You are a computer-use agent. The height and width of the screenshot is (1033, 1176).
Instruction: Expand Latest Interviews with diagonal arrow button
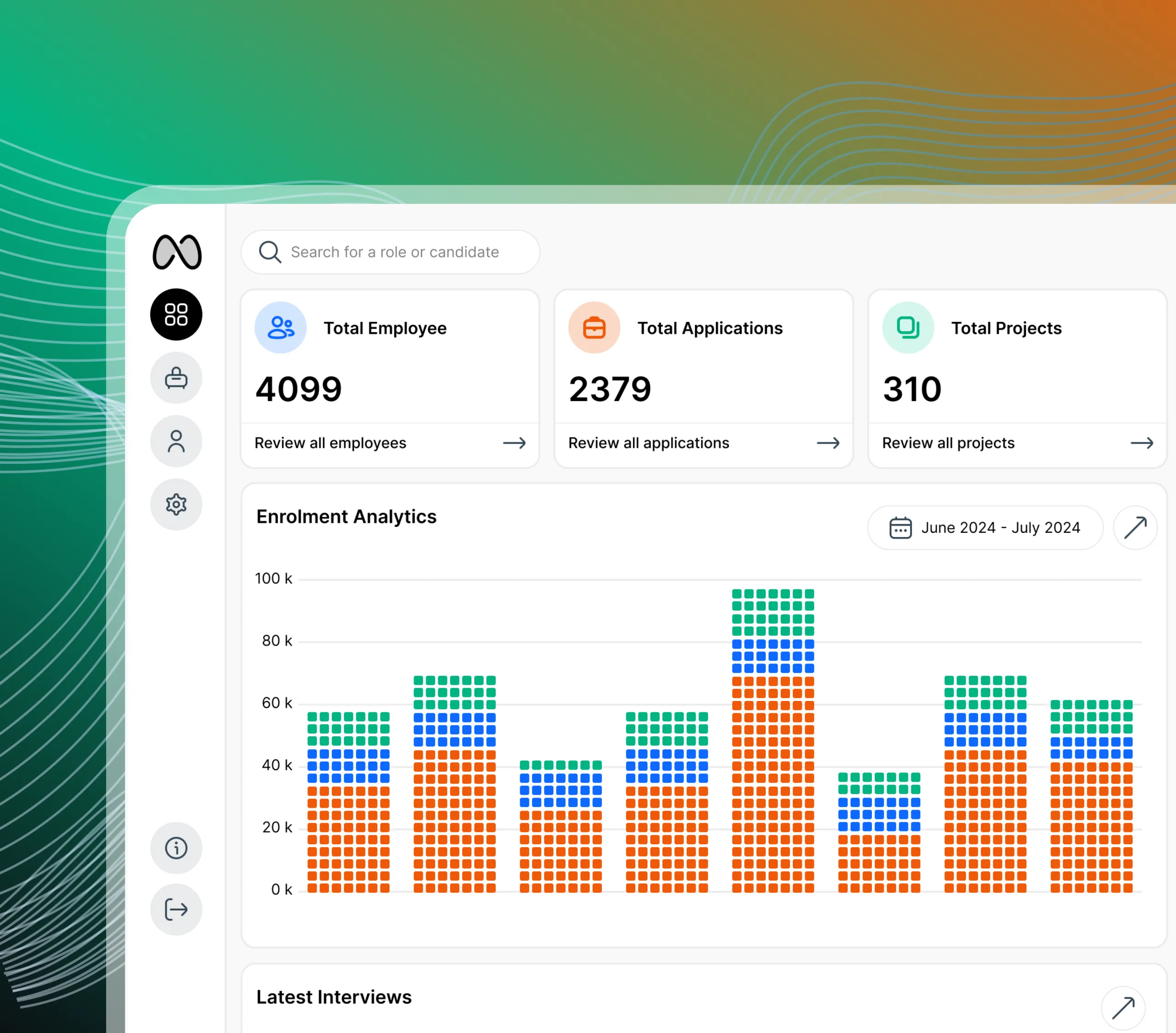[x=1123, y=1008]
